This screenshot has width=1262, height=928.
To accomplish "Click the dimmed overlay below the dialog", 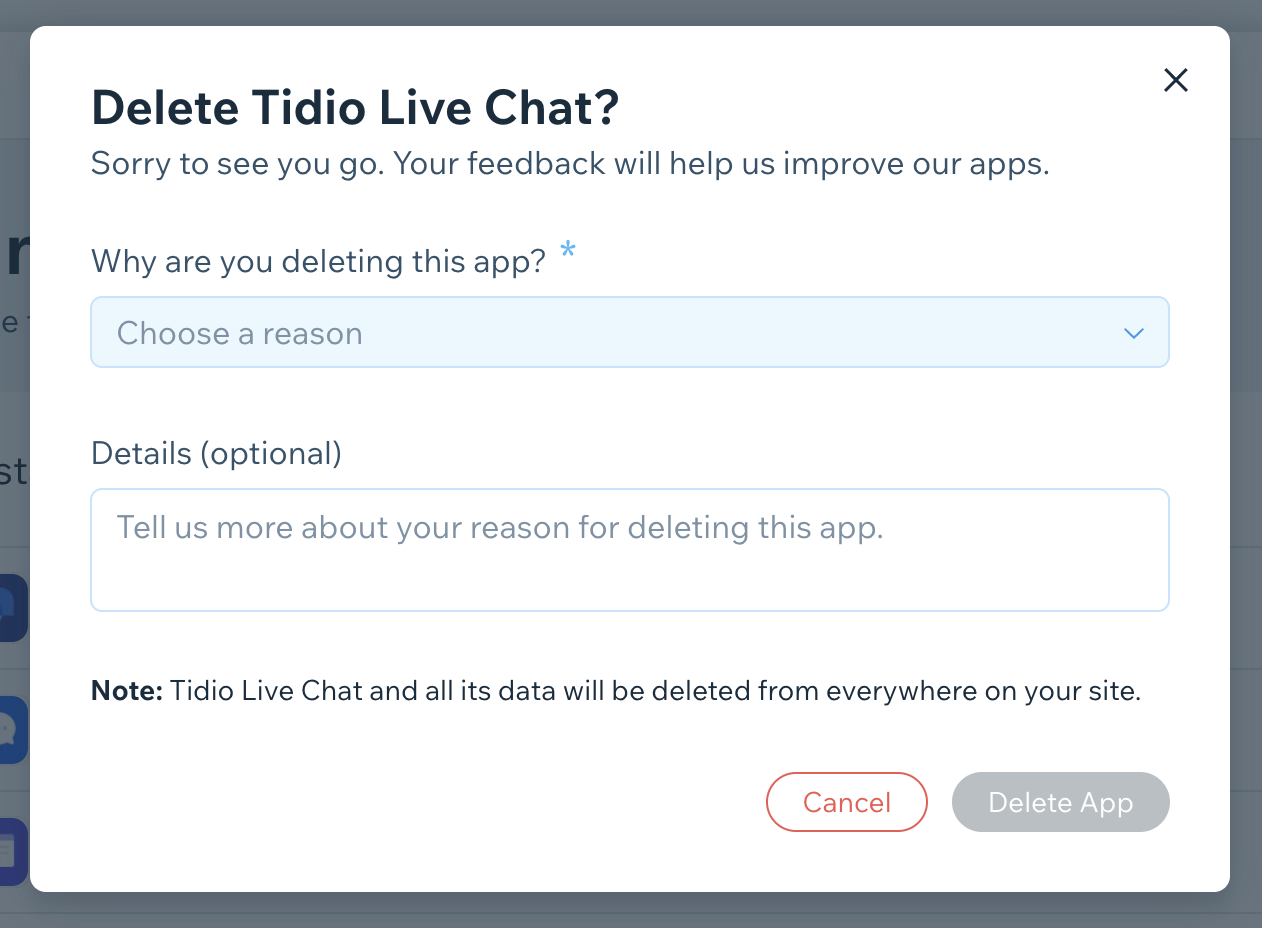I will (630, 910).
